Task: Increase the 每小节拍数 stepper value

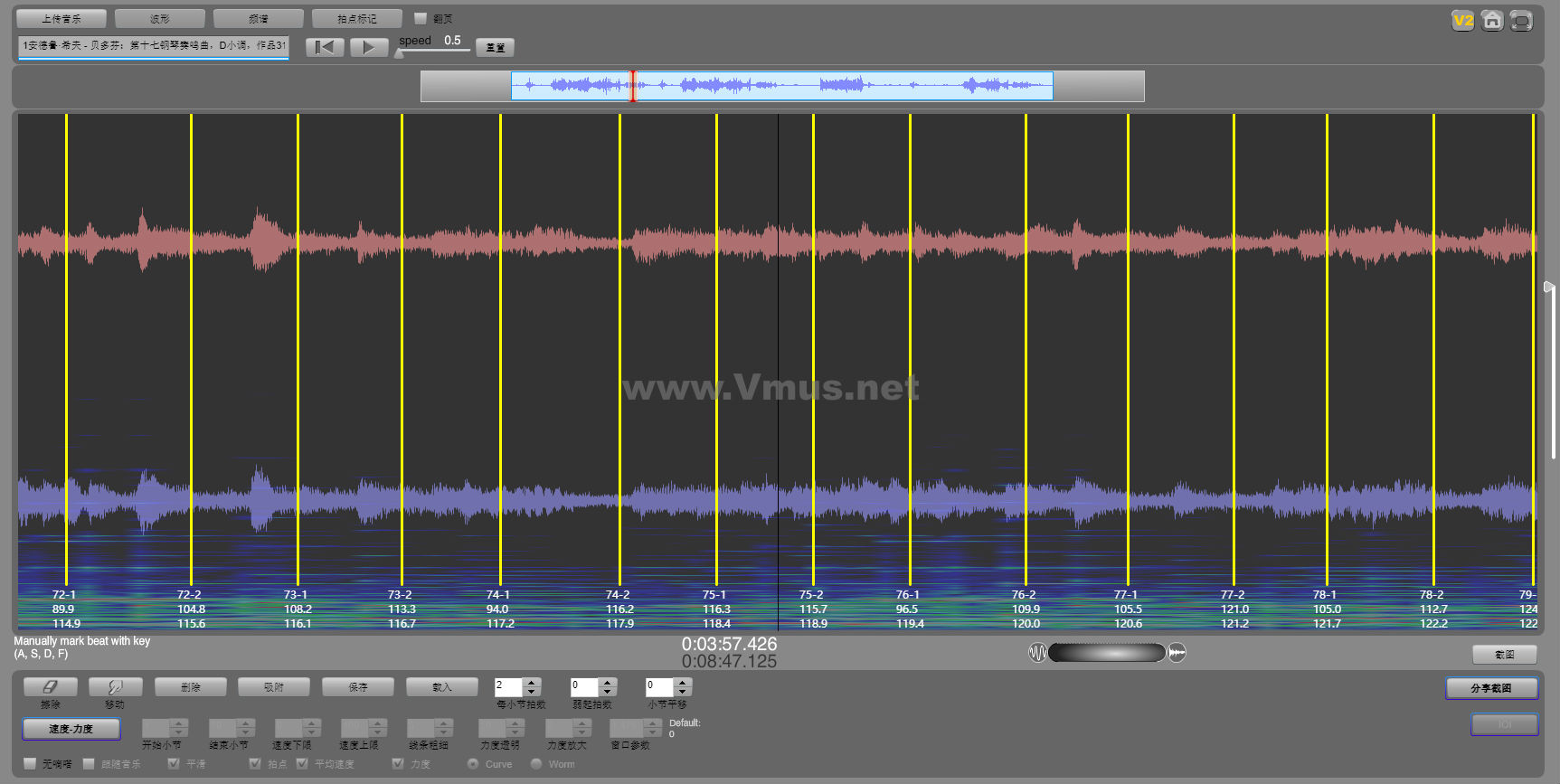Action: (532, 682)
